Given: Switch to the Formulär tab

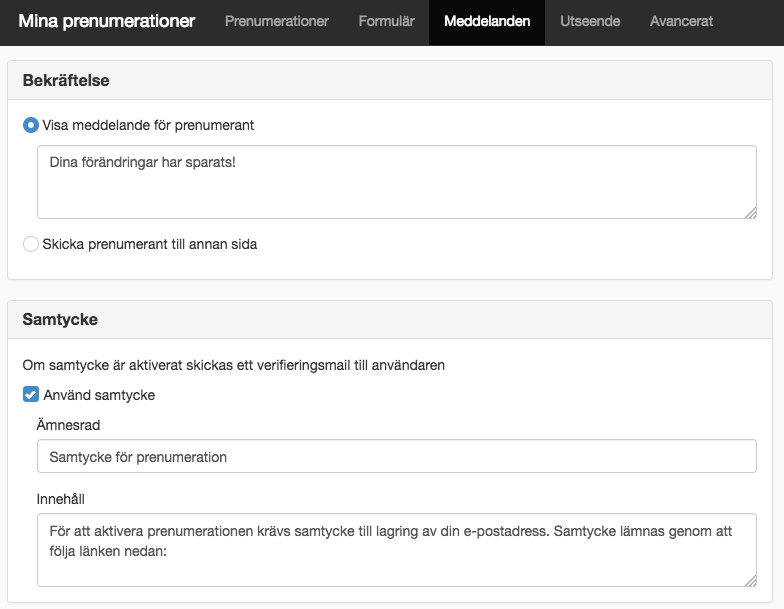Looking at the screenshot, I should [386, 21].
